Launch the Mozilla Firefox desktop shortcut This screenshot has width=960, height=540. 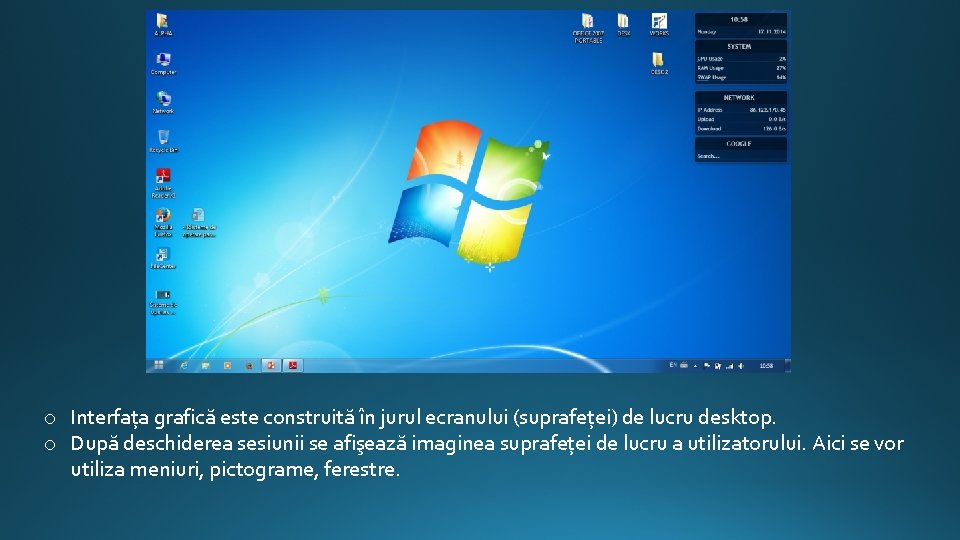point(163,222)
